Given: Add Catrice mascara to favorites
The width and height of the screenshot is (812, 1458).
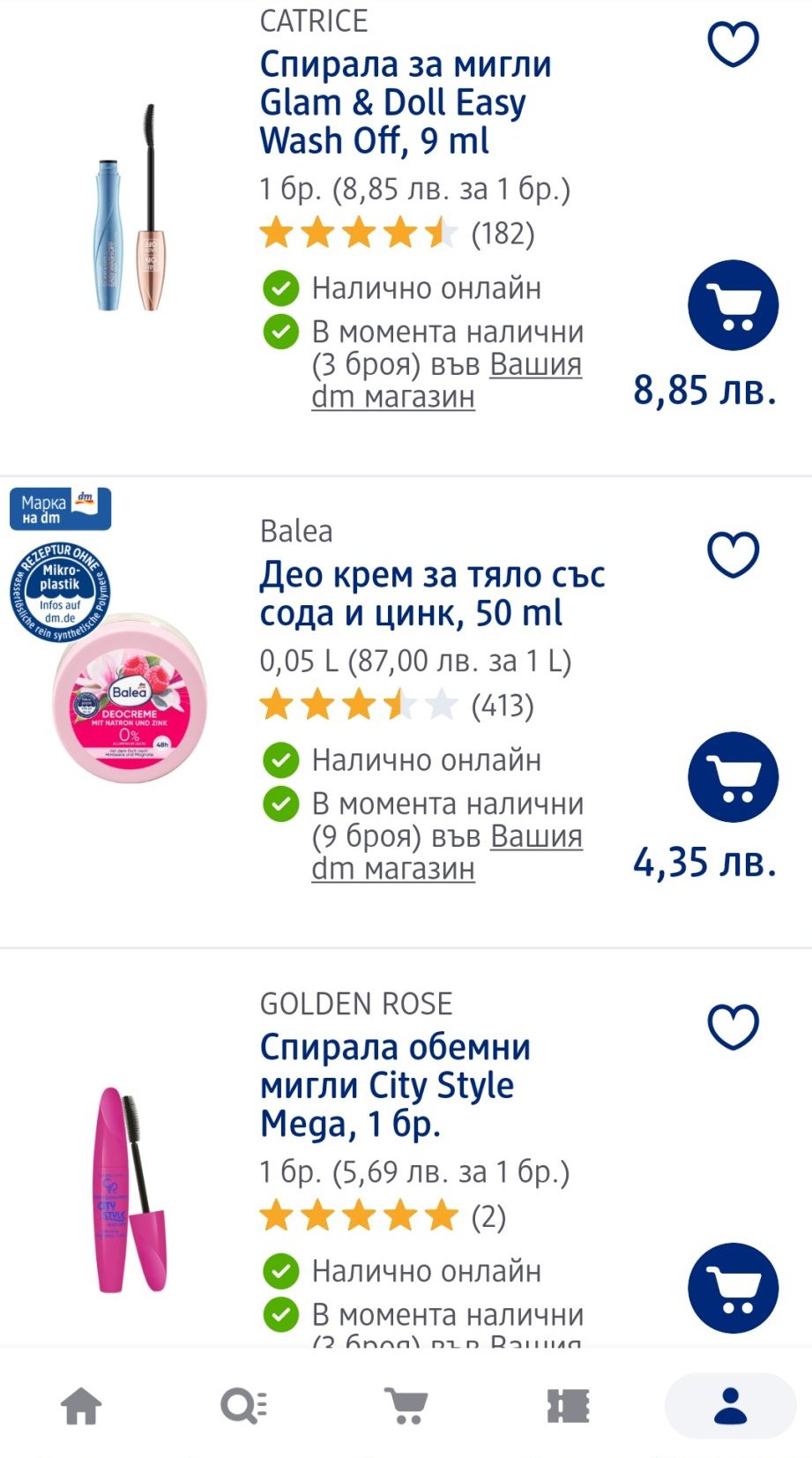Looking at the screenshot, I should click(x=733, y=44).
